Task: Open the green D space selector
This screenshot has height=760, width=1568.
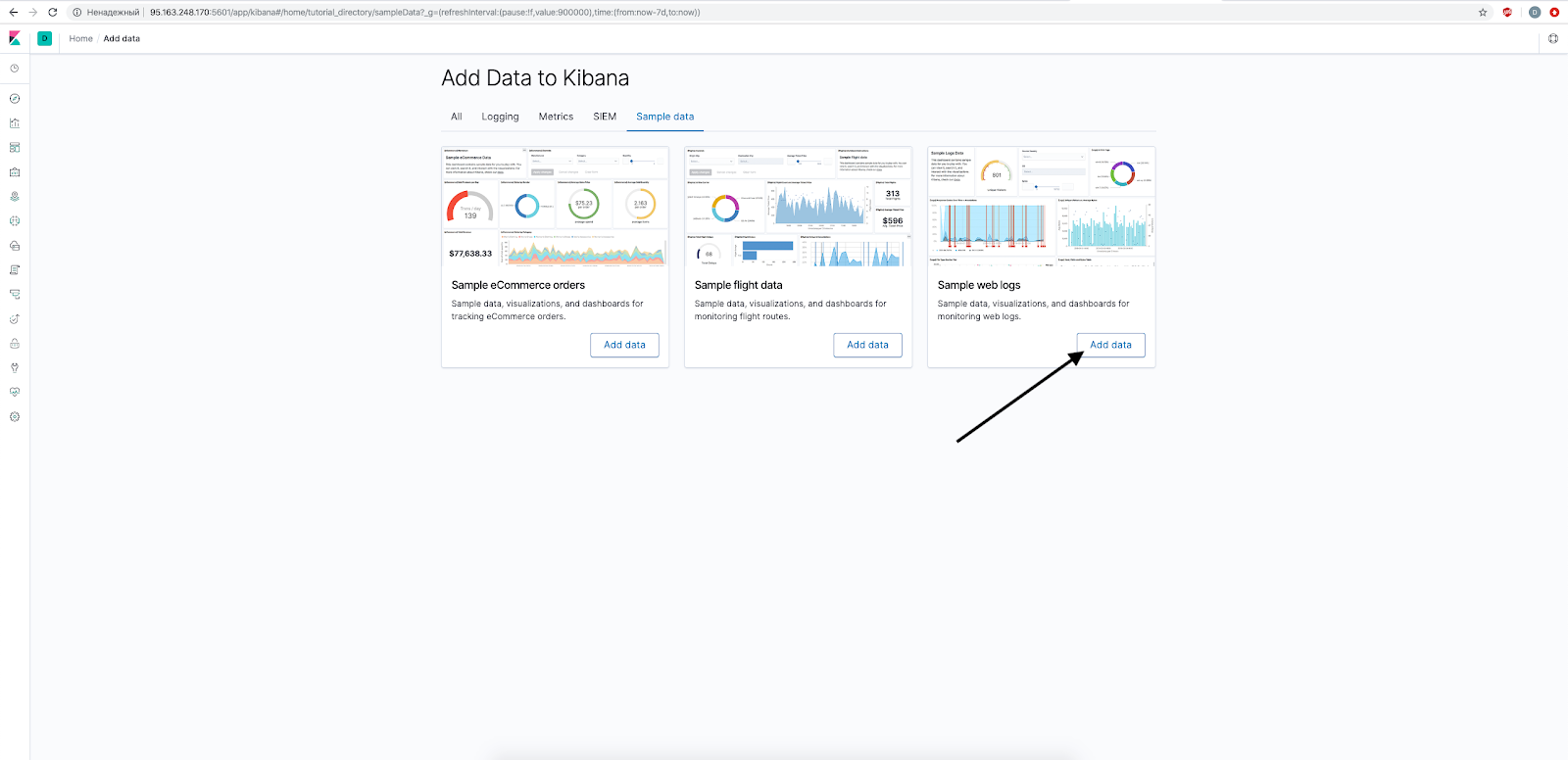Action: 45,38
